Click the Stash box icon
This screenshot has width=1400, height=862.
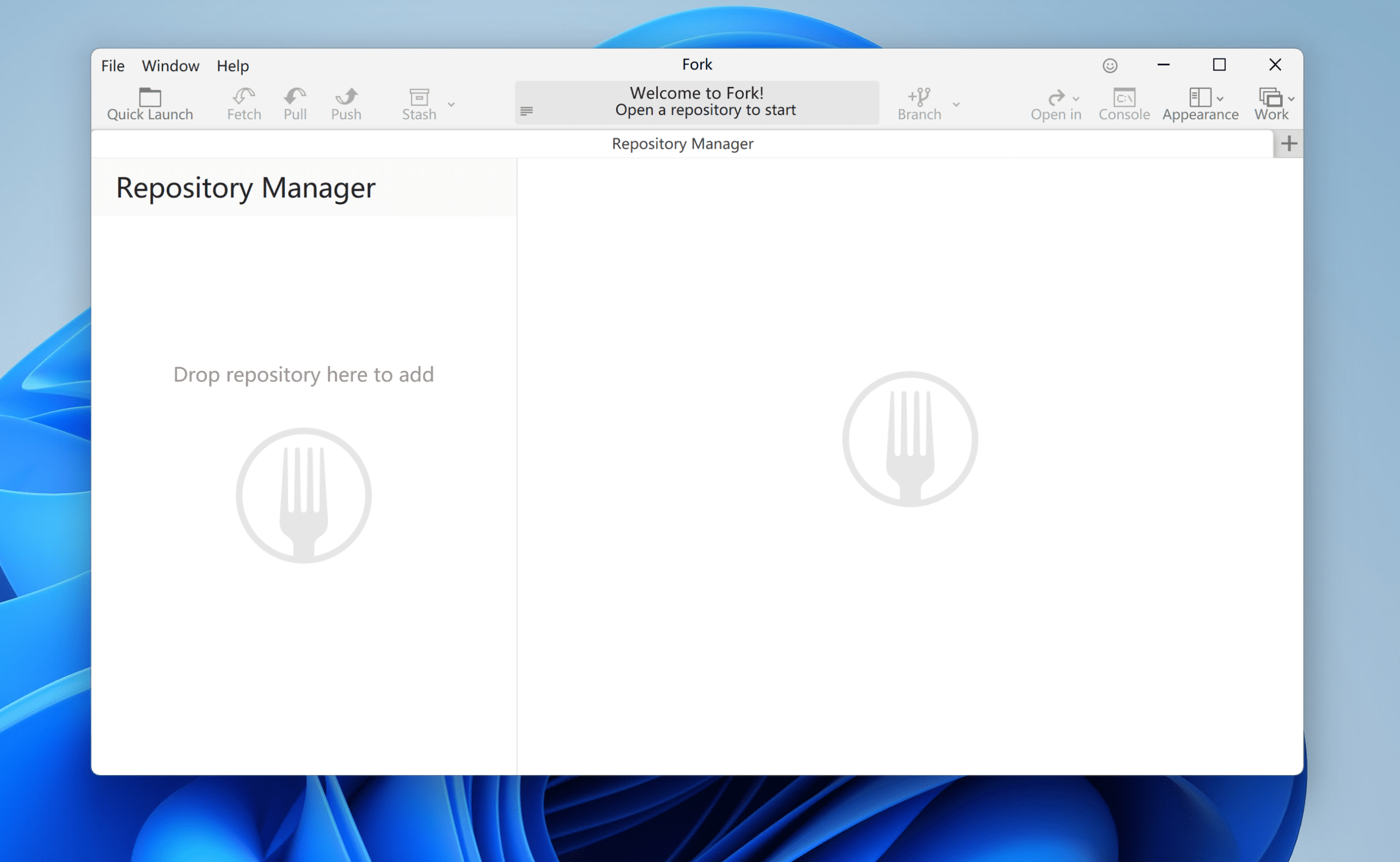[x=419, y=97]
